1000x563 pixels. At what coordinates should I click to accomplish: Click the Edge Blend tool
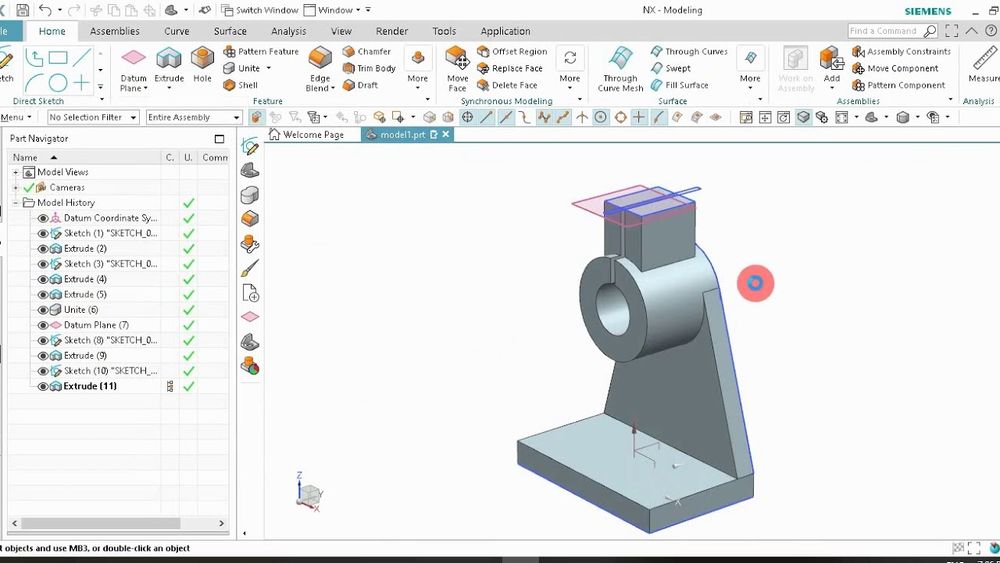point(320,69)
